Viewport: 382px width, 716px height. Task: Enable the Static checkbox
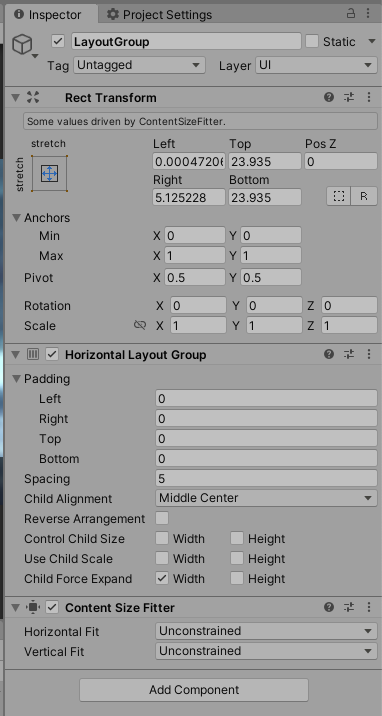coord(312,41)
